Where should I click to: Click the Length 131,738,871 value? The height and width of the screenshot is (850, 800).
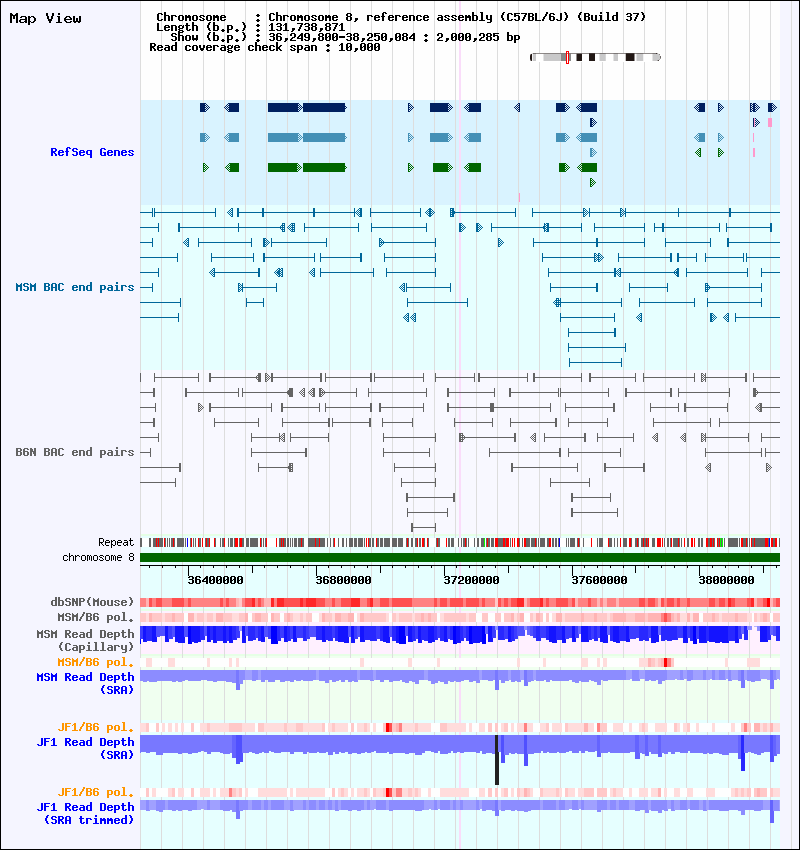(306, 27)
